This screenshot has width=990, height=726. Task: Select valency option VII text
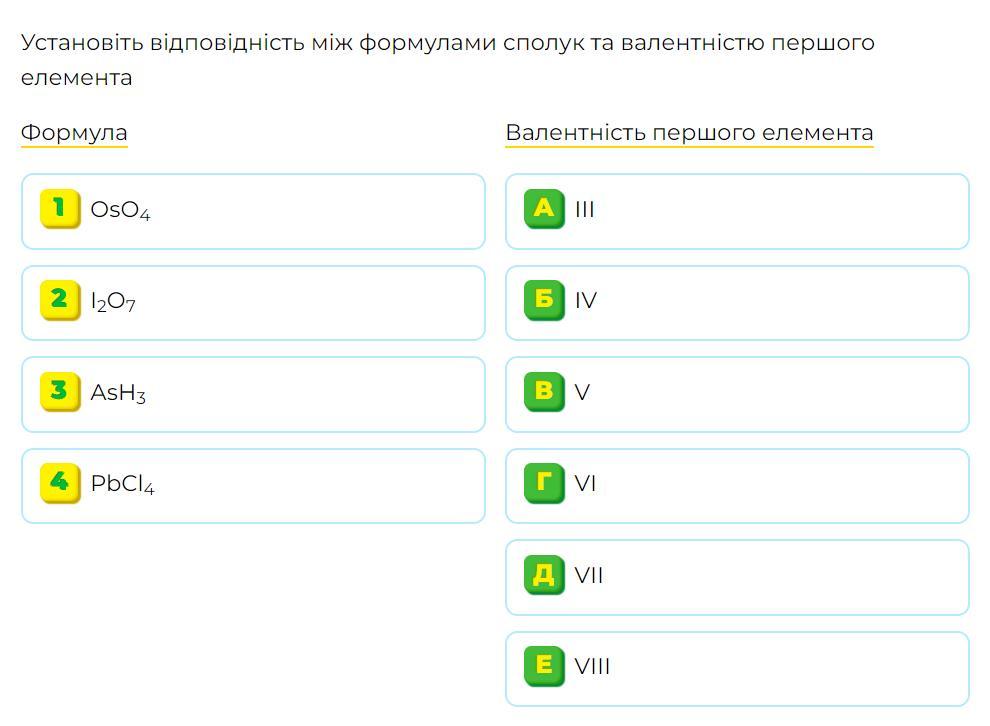[589, 576]
